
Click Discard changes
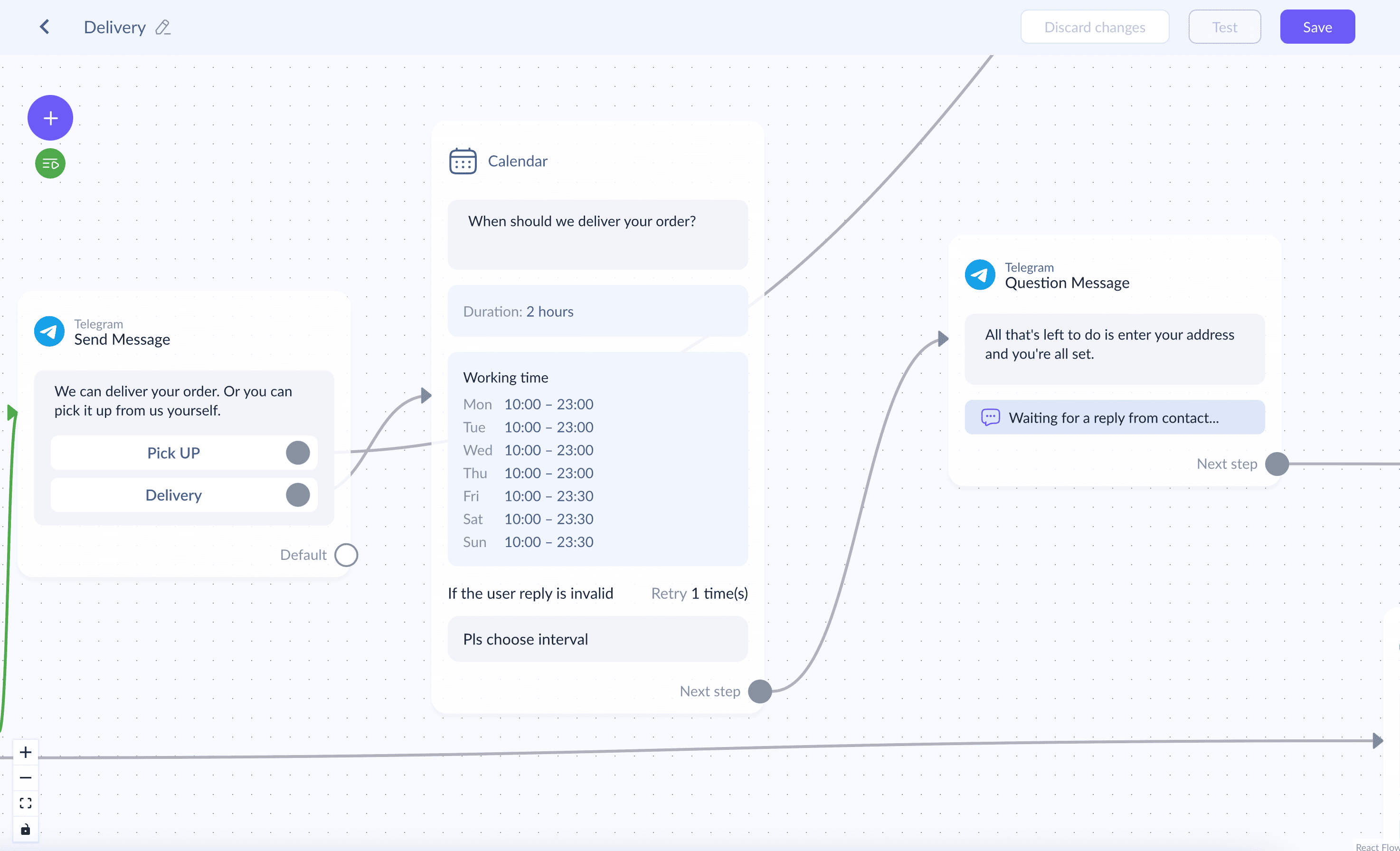pos(1094,27)
